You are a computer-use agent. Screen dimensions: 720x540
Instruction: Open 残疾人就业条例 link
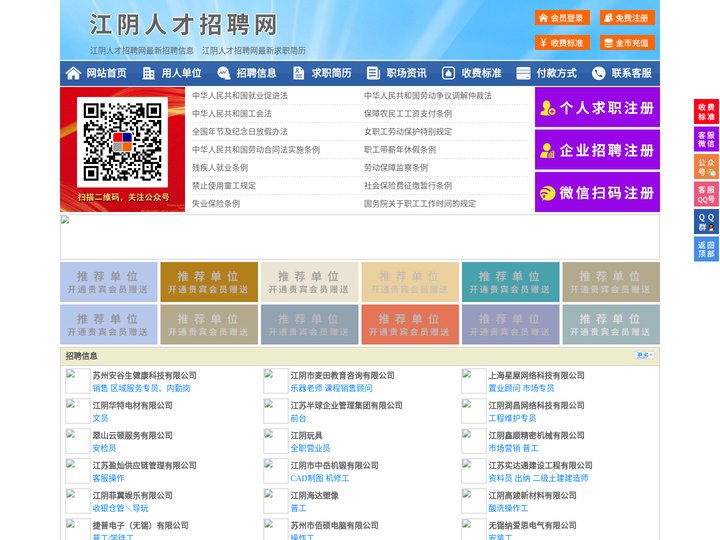pyautogui.click(x=220, y=168)
